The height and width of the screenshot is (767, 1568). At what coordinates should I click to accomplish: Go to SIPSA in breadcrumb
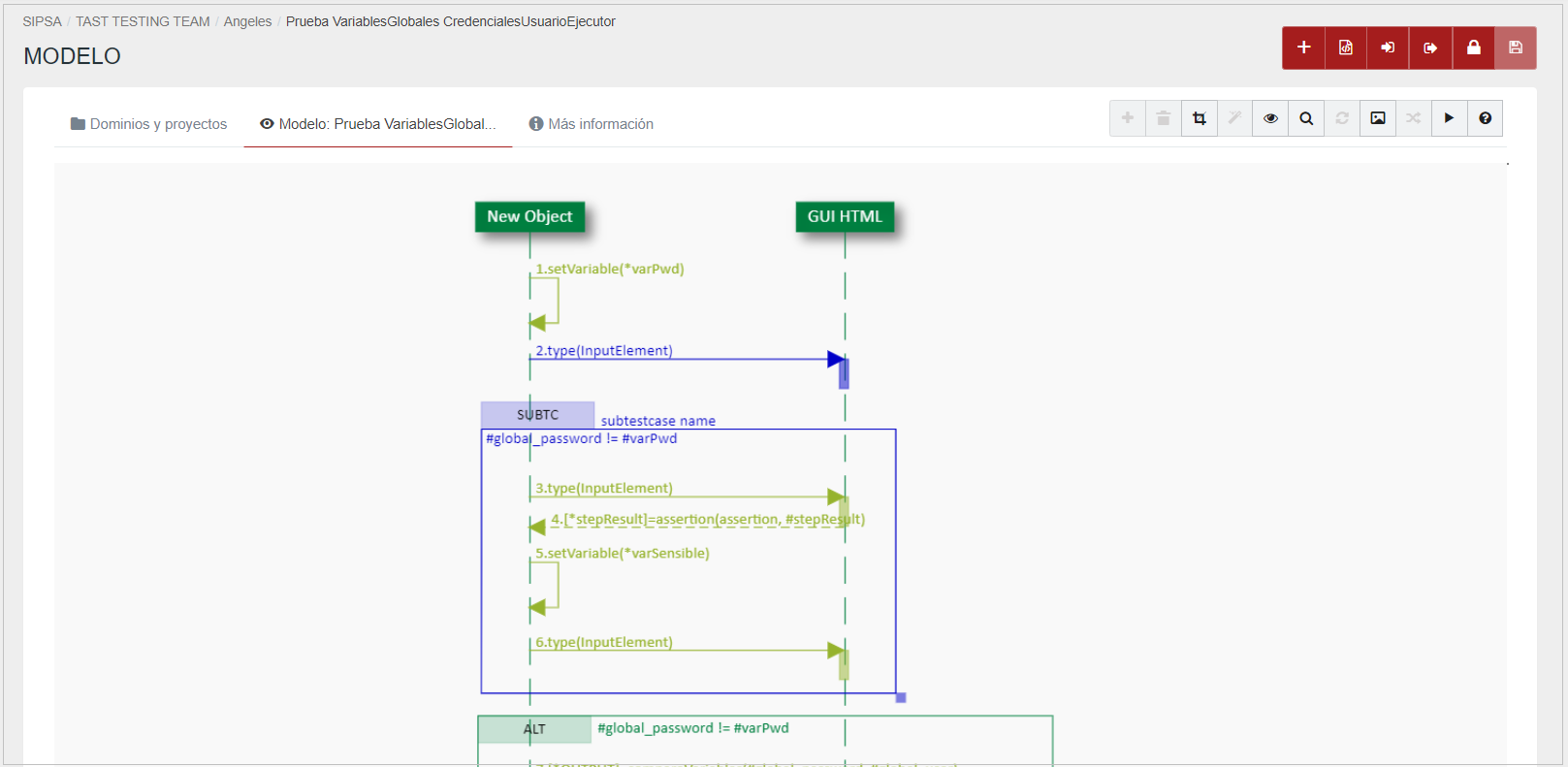tap(42, 21)
